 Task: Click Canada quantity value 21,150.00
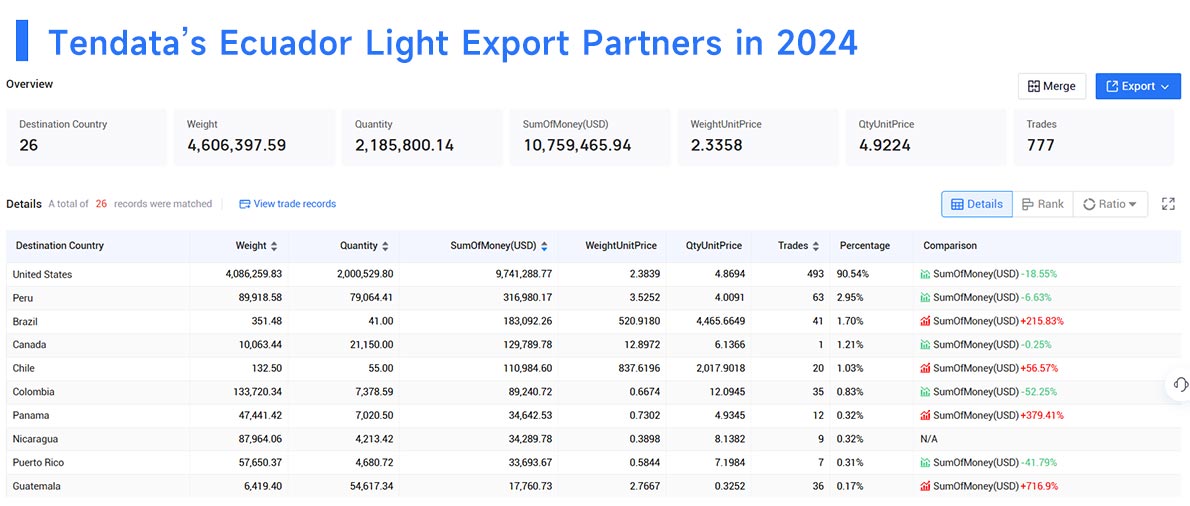point(370,345)
